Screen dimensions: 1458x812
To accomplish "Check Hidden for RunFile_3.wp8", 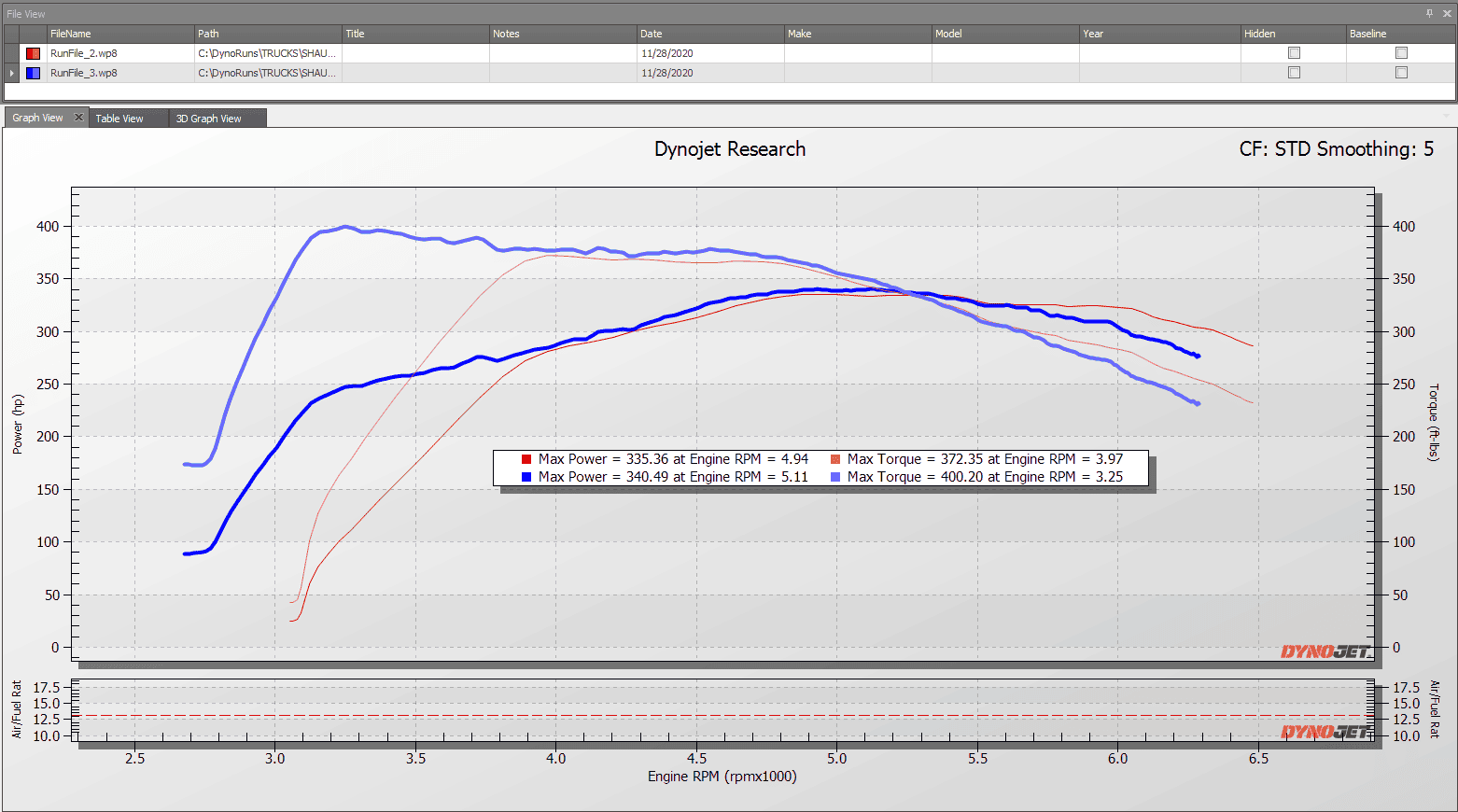I will tap(1294, 73).
